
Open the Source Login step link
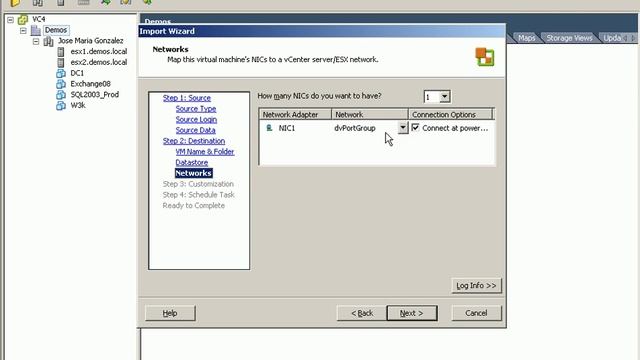pos(196,120)
